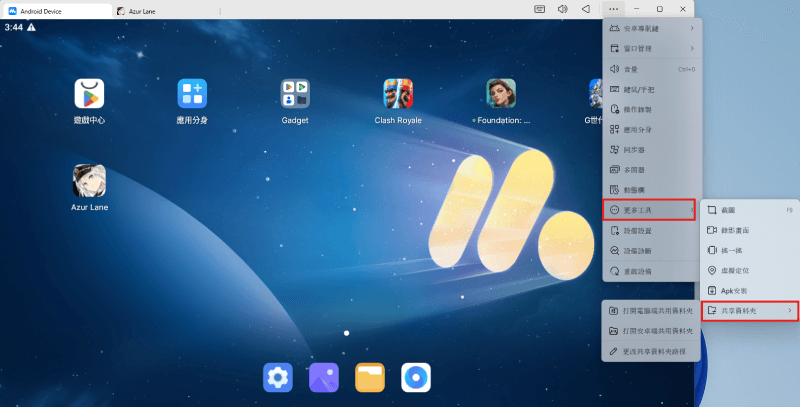The height and width of the screenshot is (407, 800).
Task: Expand the 安卓導航鍵 submenu
Action: tap(652, 29)
